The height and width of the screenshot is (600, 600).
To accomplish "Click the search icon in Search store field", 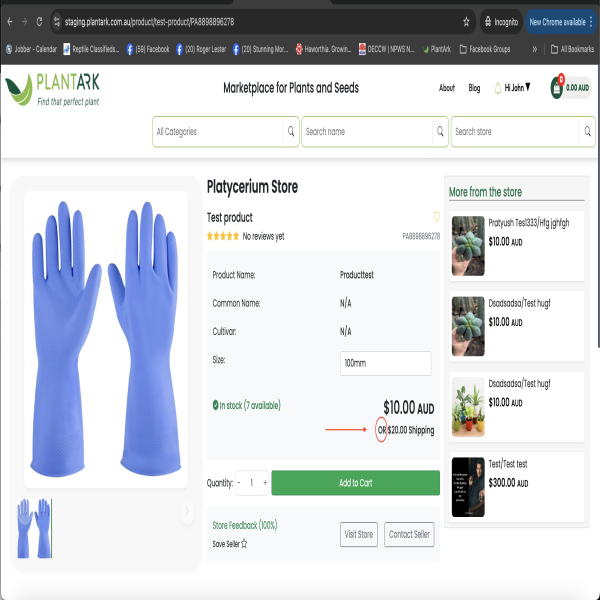I will click(588, 131).
